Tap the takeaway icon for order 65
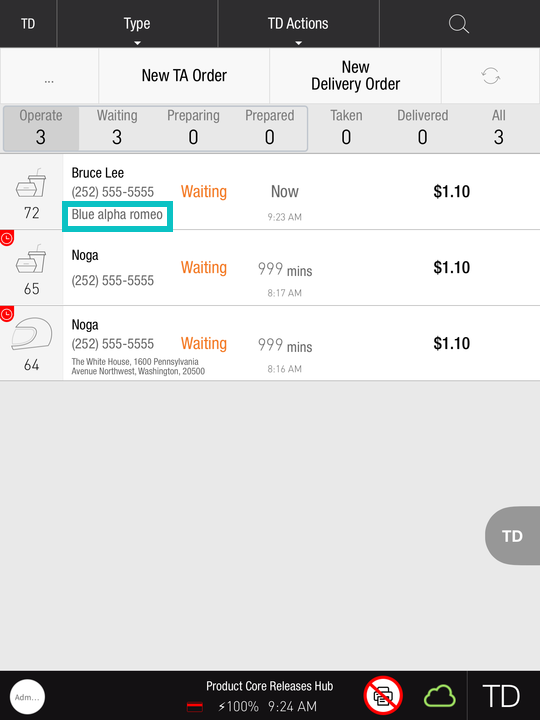Screen dimensions: 540x720 click(x=31, y=259)
